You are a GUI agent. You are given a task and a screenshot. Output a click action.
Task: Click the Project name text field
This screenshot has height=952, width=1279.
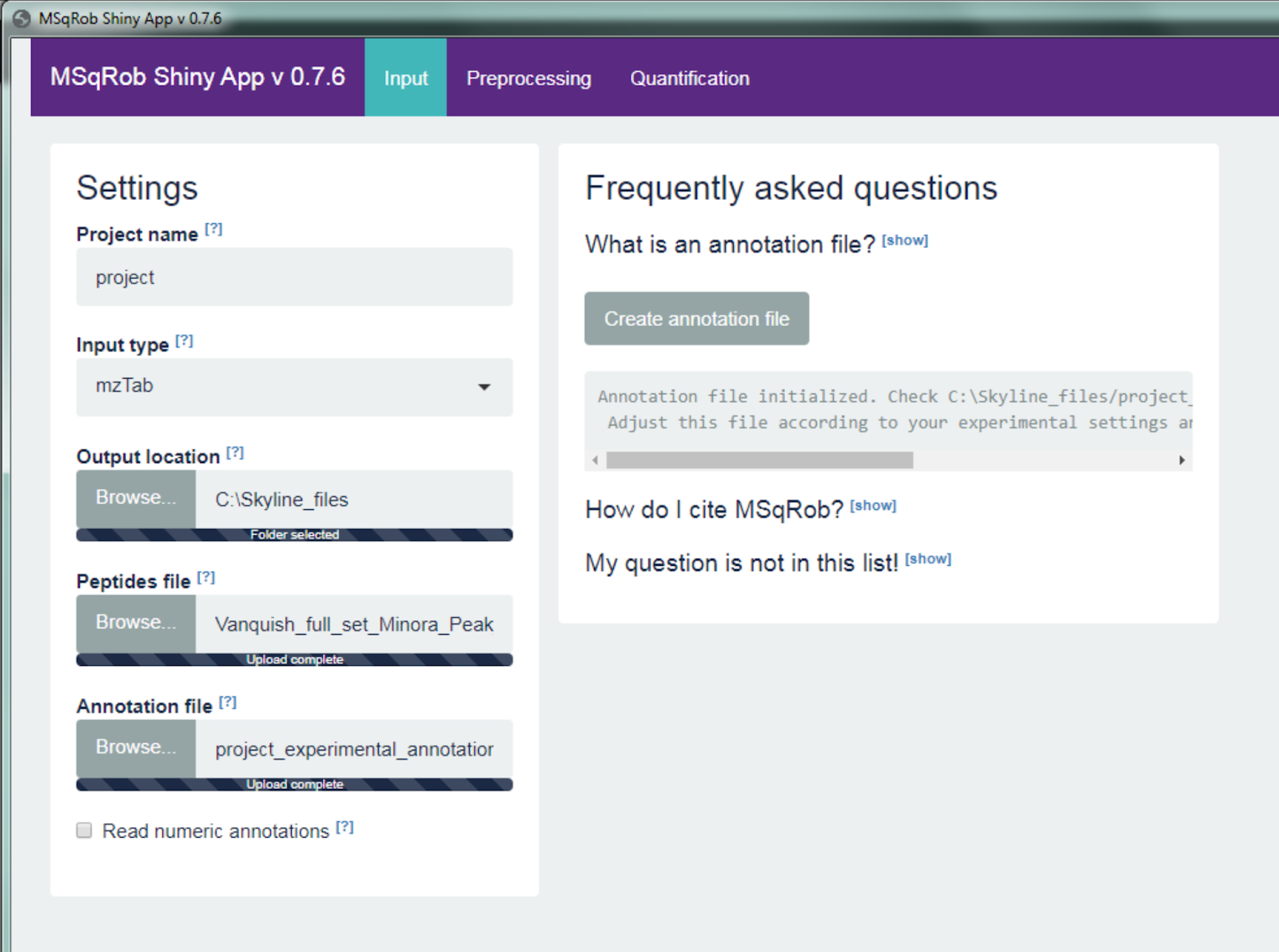[294, 277]
